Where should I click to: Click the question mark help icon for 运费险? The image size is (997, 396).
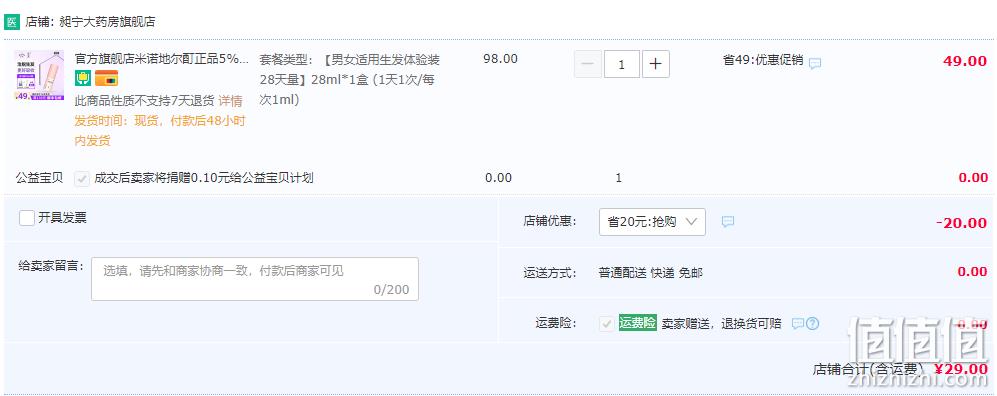(x=812, y=324)
